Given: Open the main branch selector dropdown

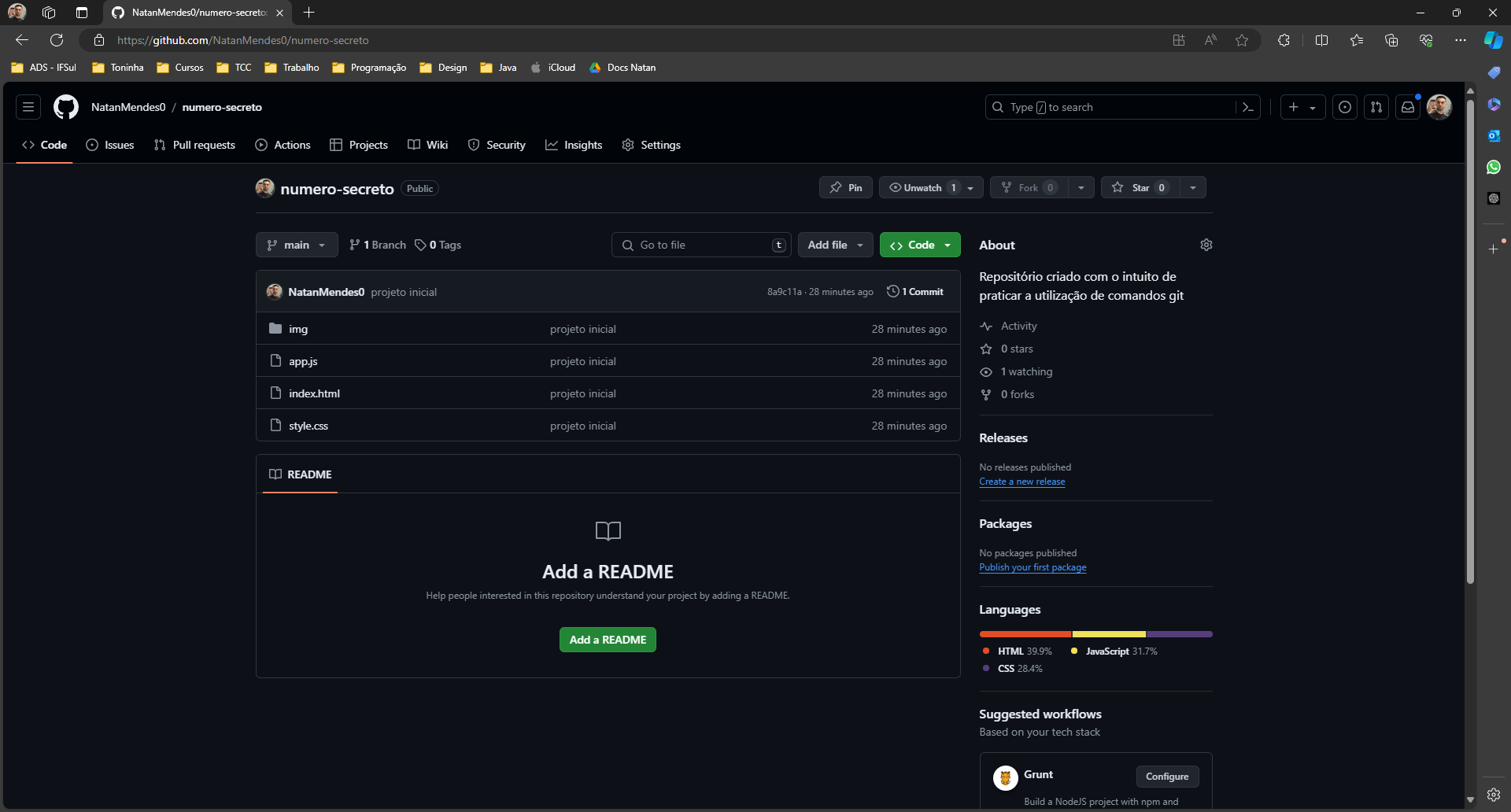Looking at the screenshot, I should 297,245.
